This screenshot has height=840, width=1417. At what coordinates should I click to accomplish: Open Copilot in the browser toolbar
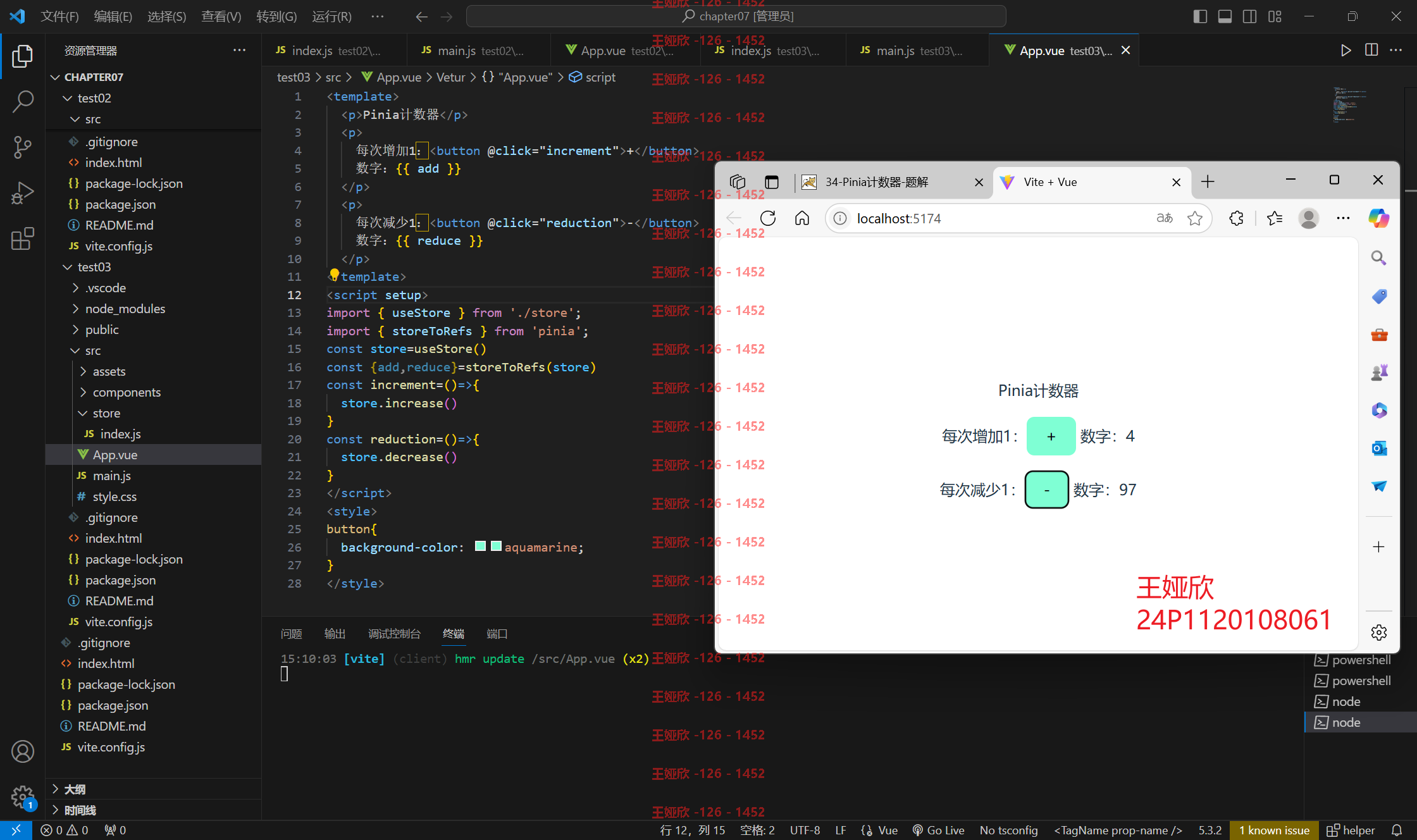pos(1378,218)
